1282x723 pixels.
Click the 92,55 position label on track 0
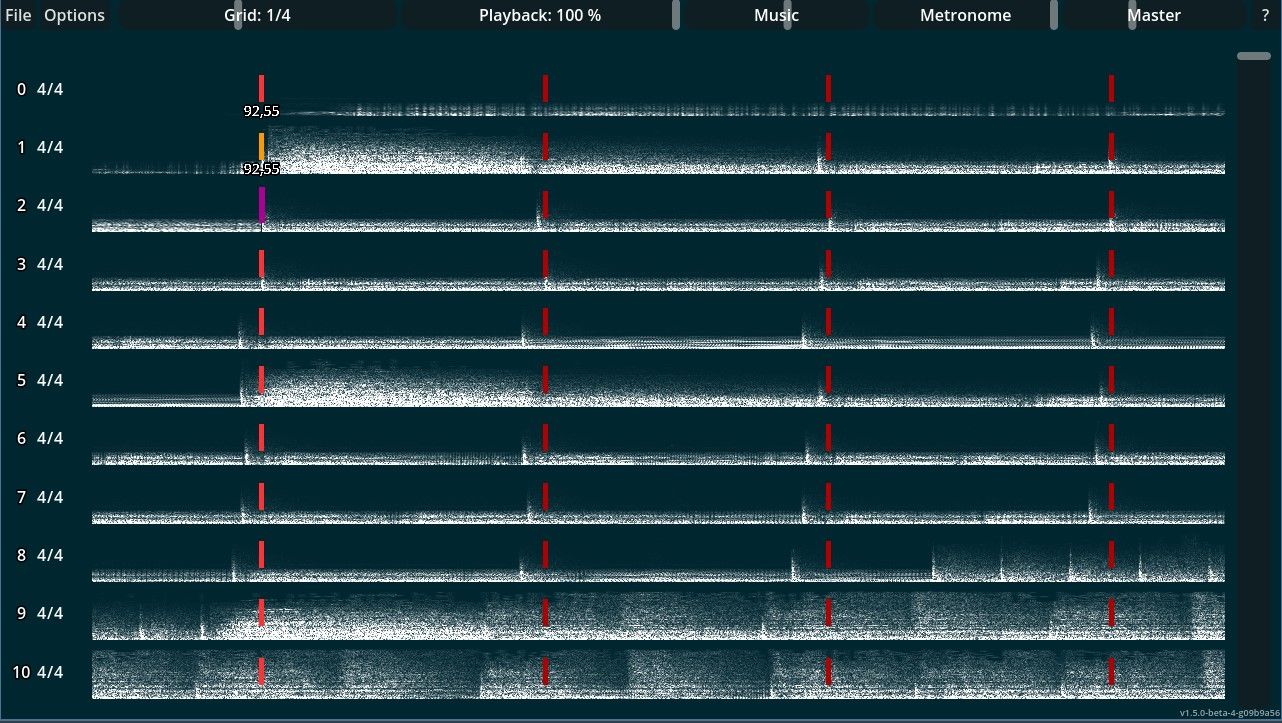pos(260,111)
